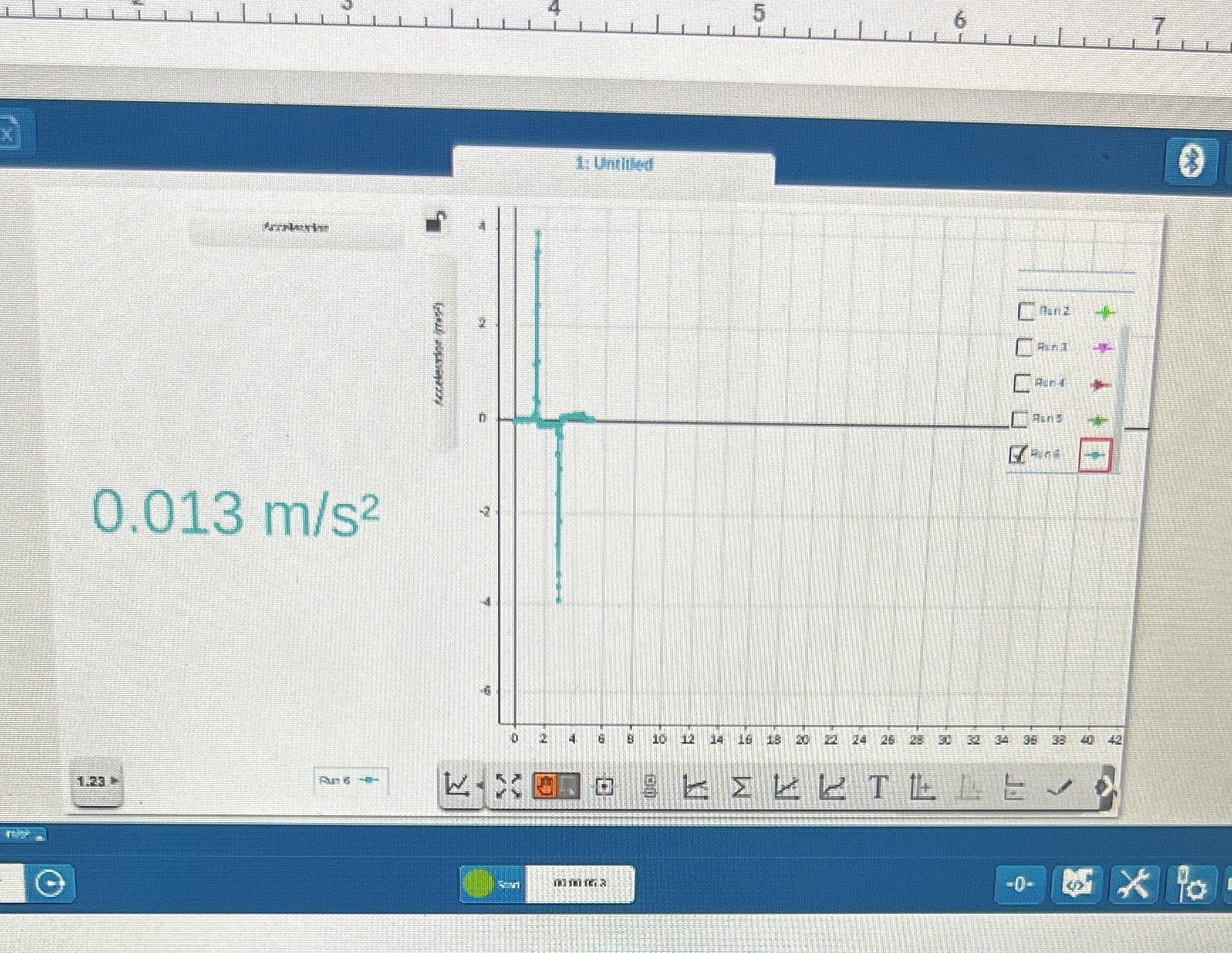
Task: Open the Run 6 selector dropdown
Action: click(x=352, y=779)
